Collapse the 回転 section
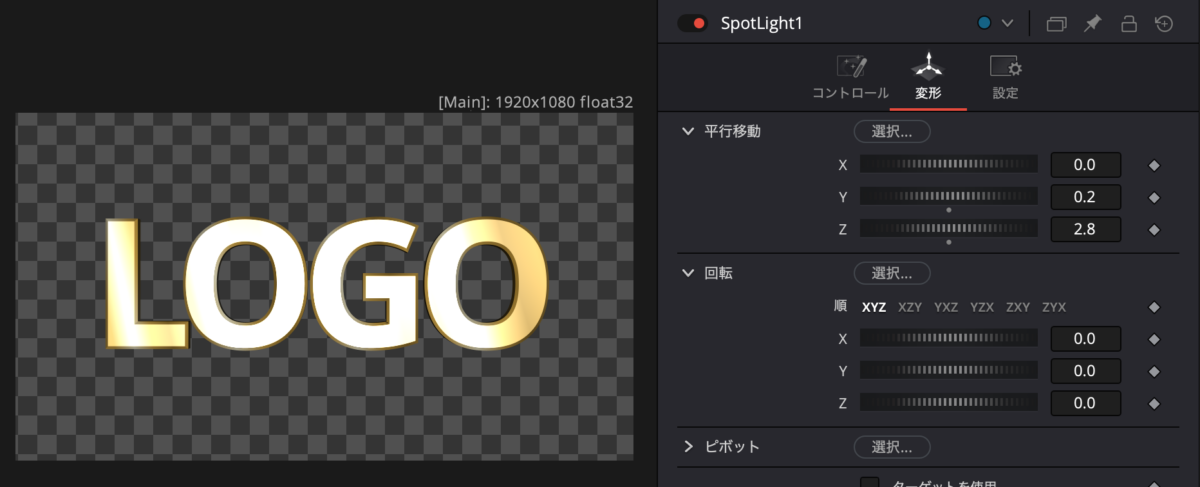 [x=687, y=272]
